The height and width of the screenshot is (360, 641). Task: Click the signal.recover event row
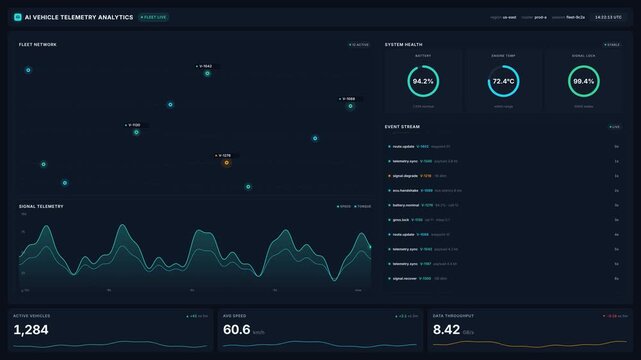click(503, 279)
